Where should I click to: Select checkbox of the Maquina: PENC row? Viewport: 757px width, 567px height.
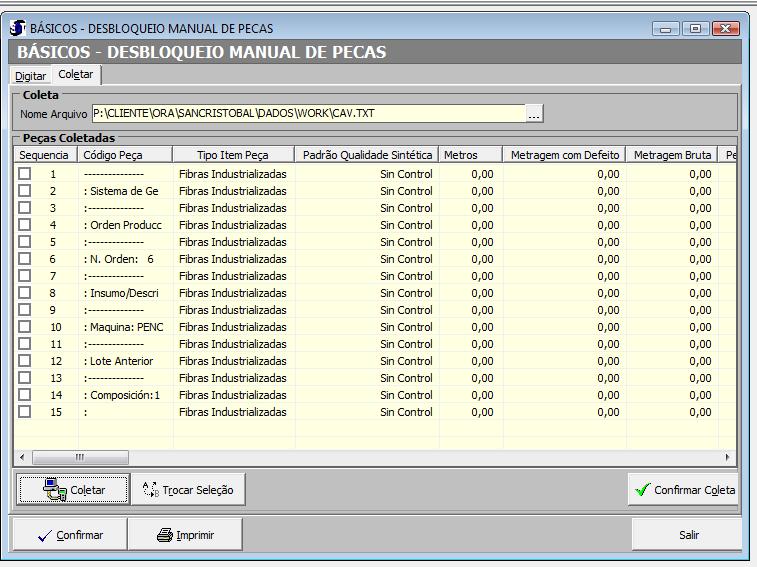tap(25, 327)
